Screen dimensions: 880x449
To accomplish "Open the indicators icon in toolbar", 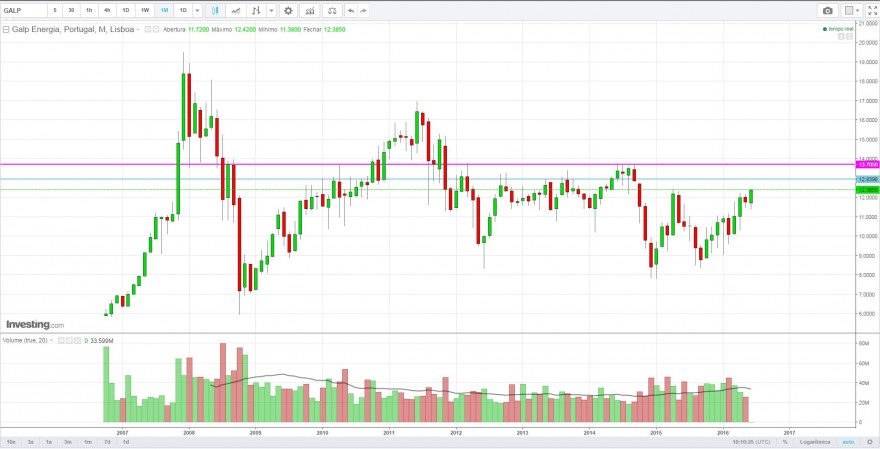I will 309,11.
